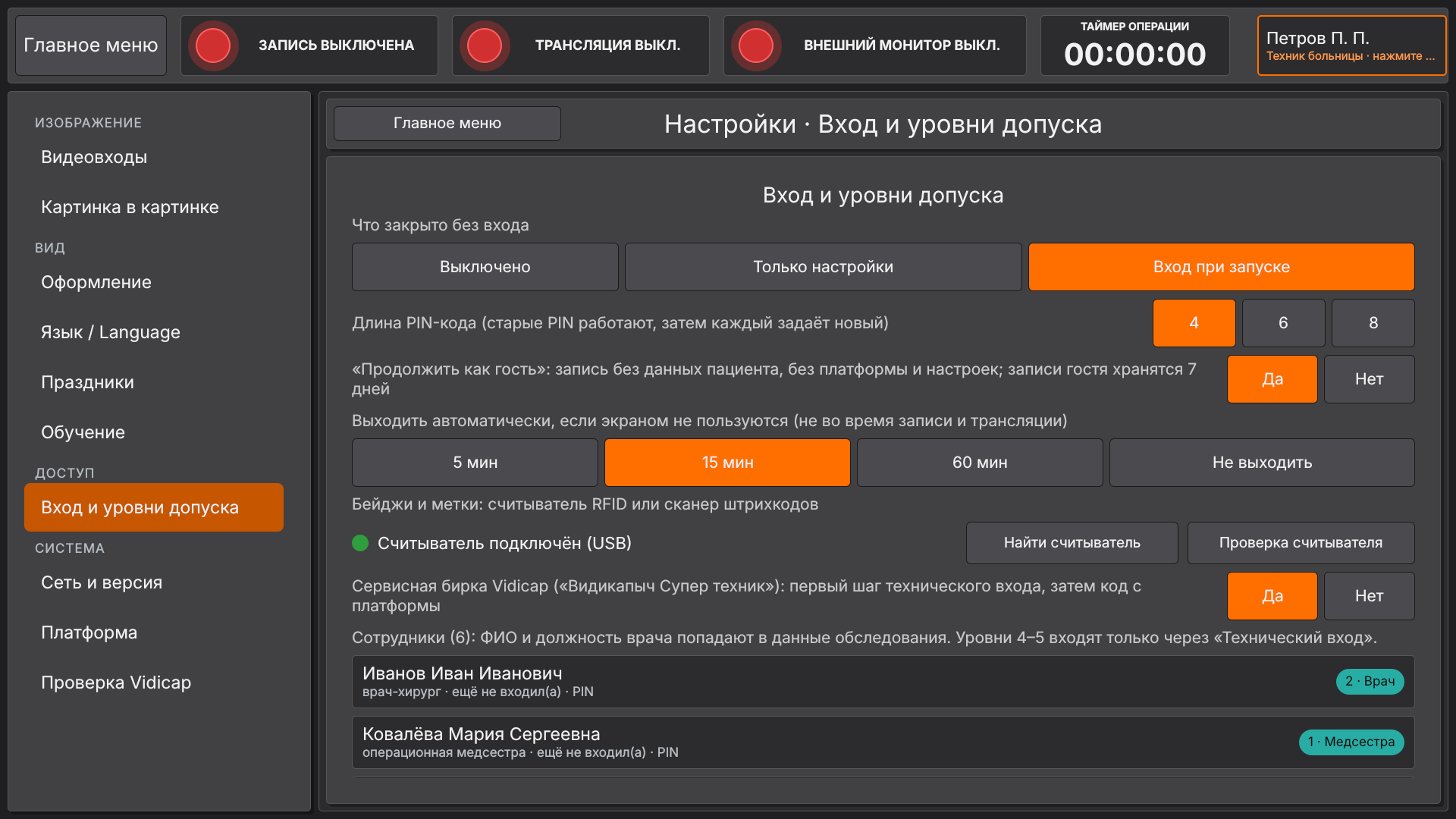The height and width of the screenshot is (819, 1456).
Task: Open Сеть и версия section
Action: click(x=154, y=582)
